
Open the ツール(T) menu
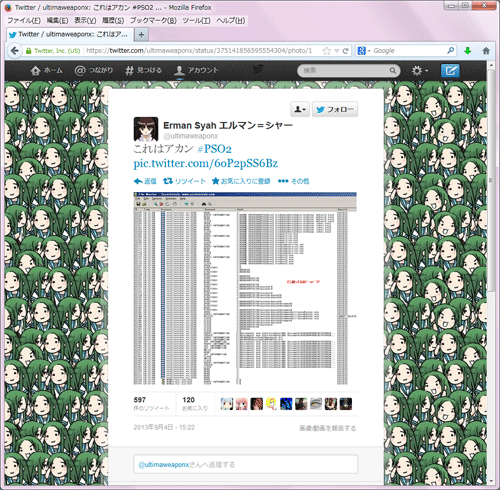[196, 21]
